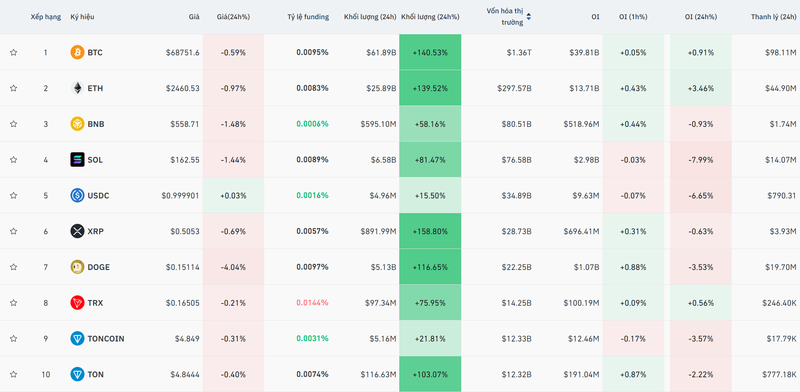Click the Dogecoin DOGE icon
The height and width of the screenshot is (392, 800).
tap(77, 267)
